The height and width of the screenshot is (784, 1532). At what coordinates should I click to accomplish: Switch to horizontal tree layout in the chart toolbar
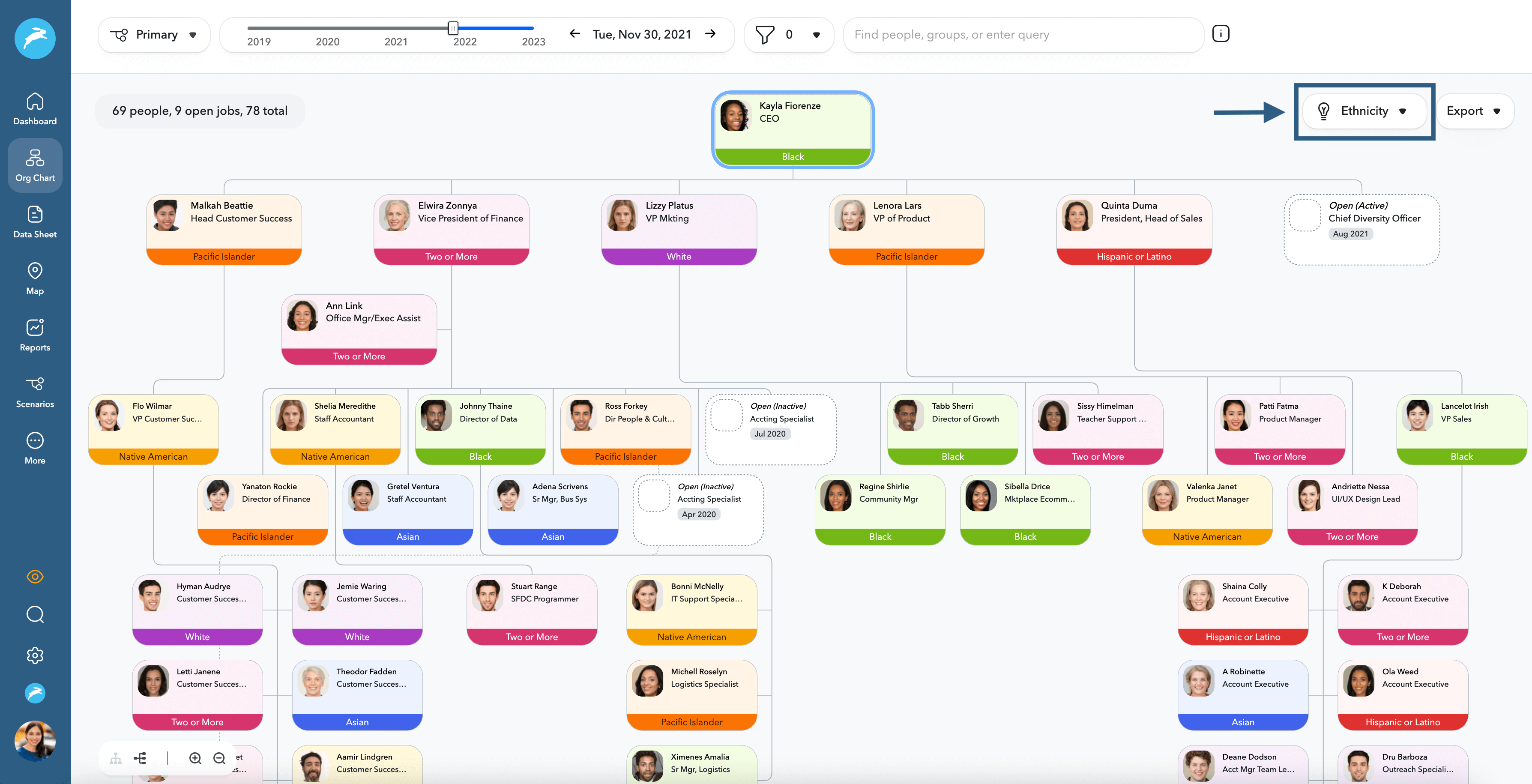140,758
